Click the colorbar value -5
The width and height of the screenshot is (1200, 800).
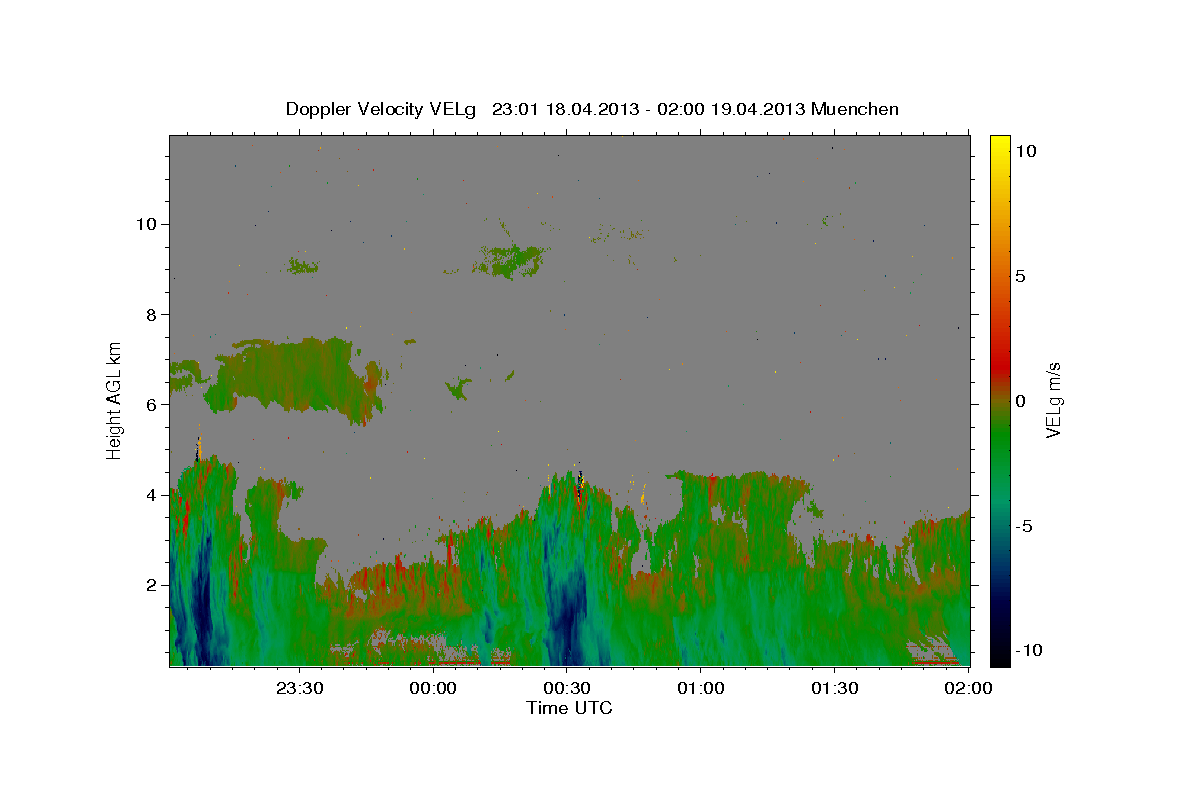coord(1025,526)
